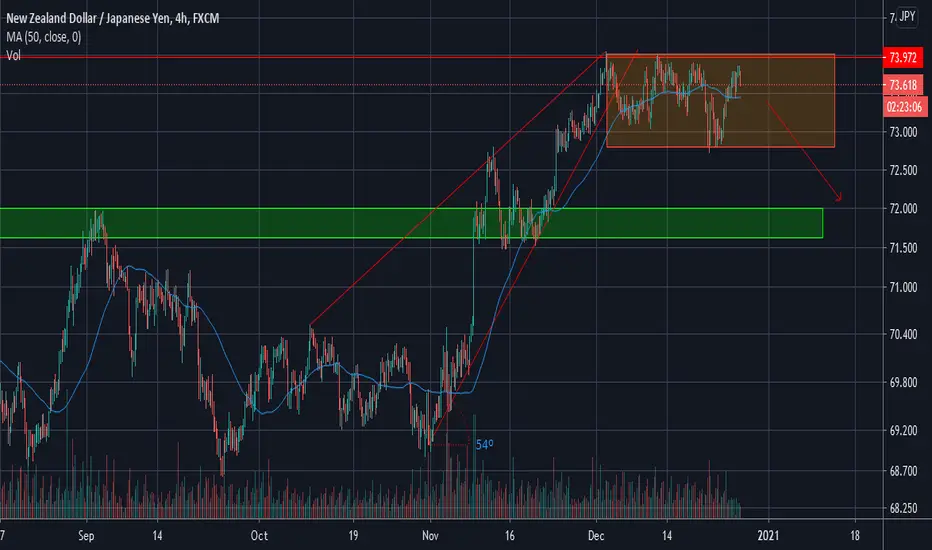Click the Dec label on time axis

[x=596, y=536]
